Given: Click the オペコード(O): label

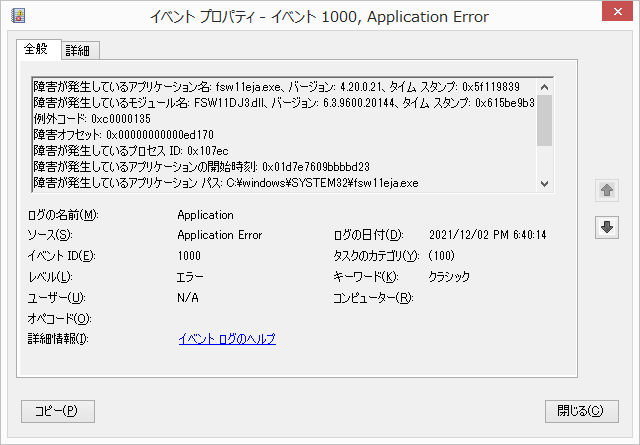Looking at the screenshot, I should click(59, 318).
